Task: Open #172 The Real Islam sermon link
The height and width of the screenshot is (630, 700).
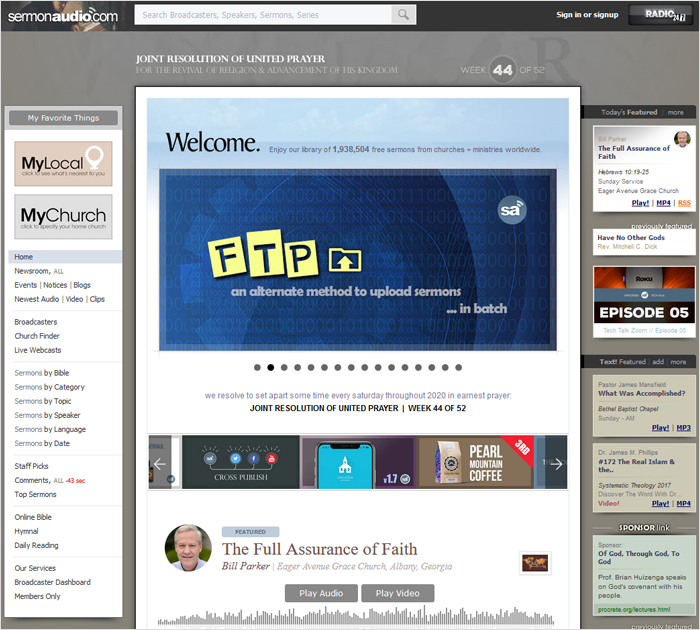Action: (x=637, y=466)
